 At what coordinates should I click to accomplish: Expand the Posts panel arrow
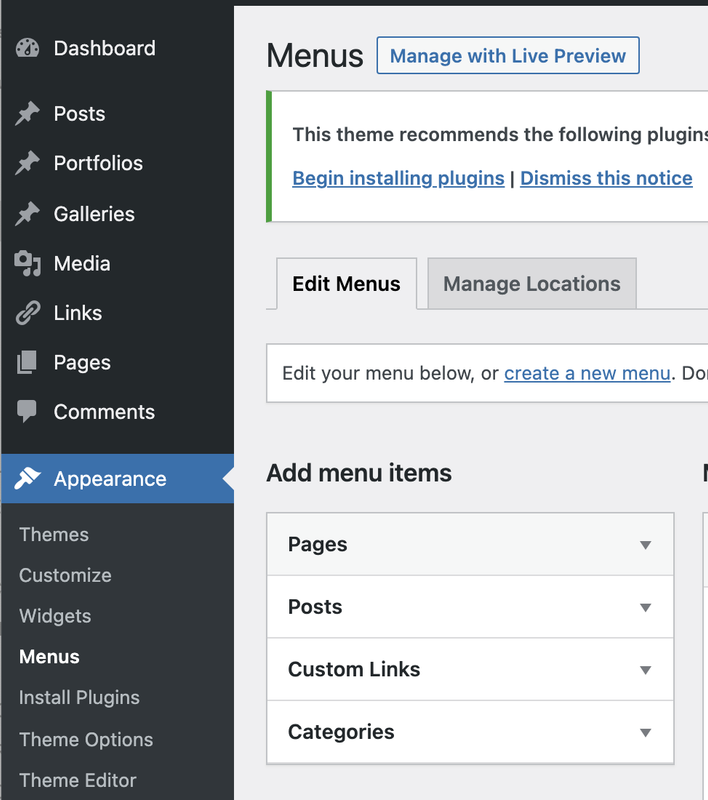click(646, 607)
